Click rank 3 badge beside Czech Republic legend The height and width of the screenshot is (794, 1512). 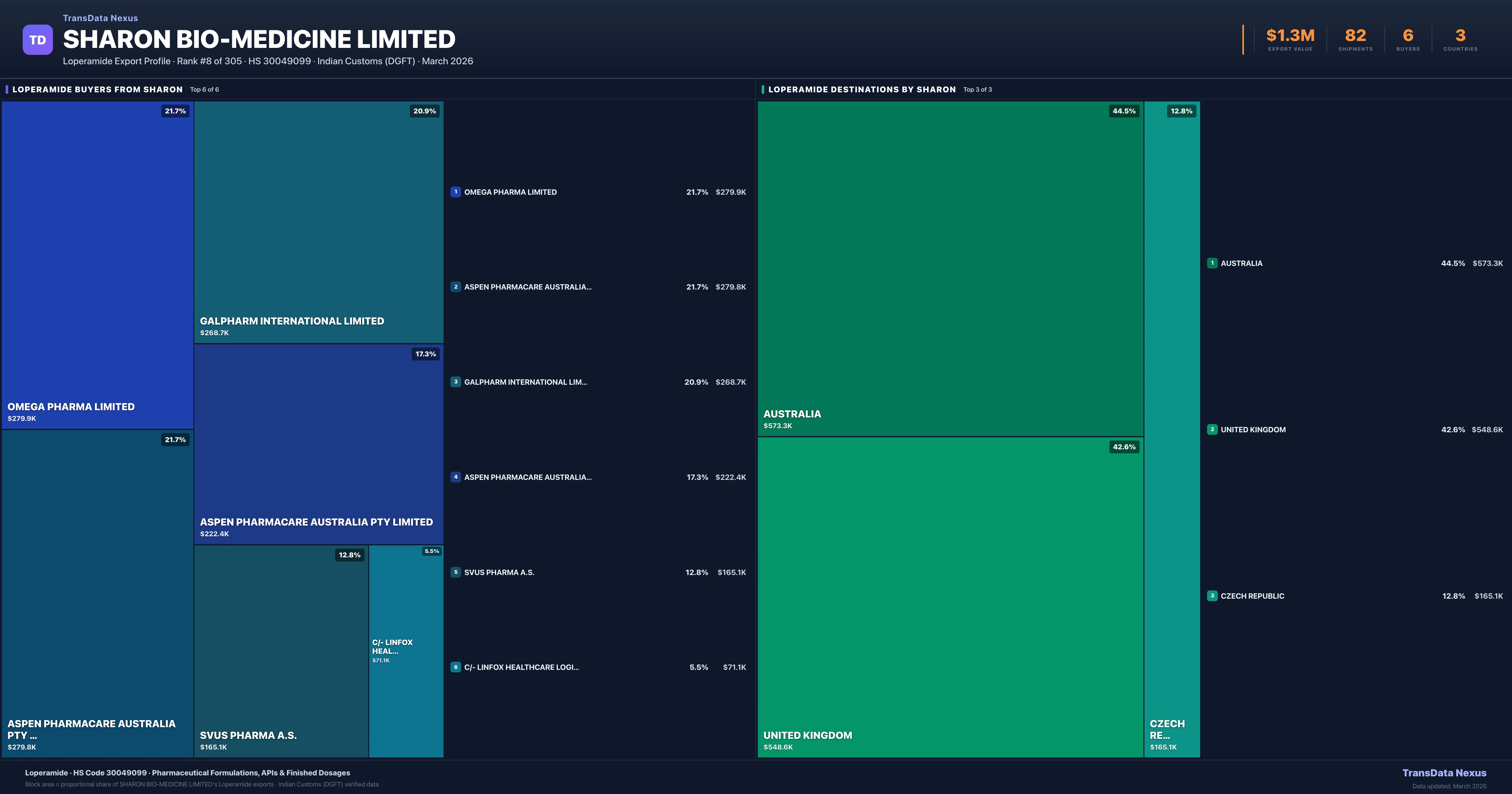pos(1212,595)
